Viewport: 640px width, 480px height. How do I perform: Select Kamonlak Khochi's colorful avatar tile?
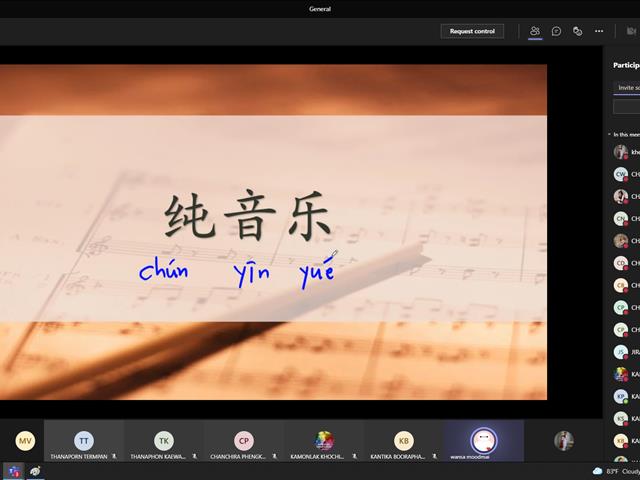[x=324, y=441]
